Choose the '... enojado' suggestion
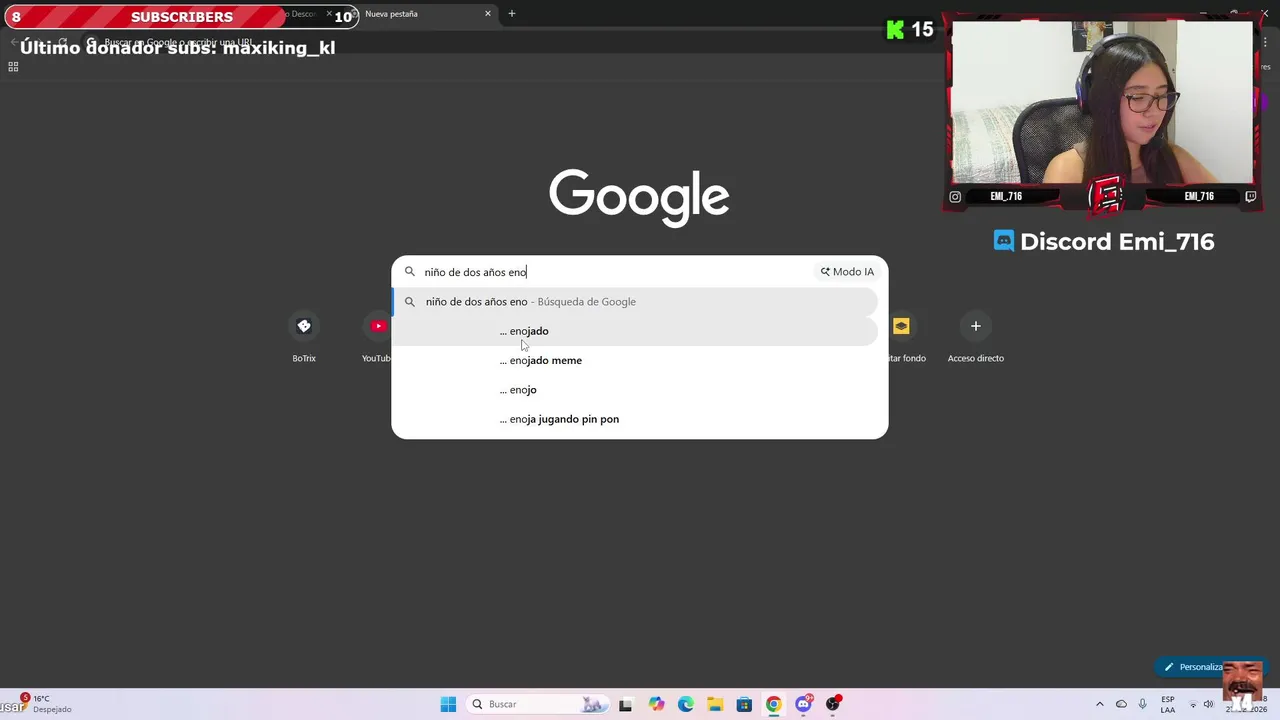The height and width of the screenshot is (720, 1280). pyautogui.click(x=636, y=331)
